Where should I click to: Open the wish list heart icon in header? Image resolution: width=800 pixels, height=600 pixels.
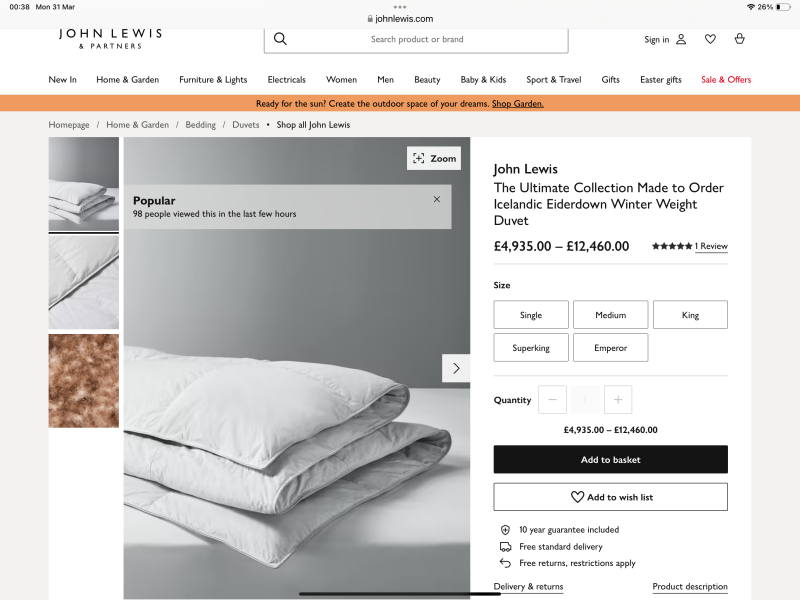click(x=710, y=39)
